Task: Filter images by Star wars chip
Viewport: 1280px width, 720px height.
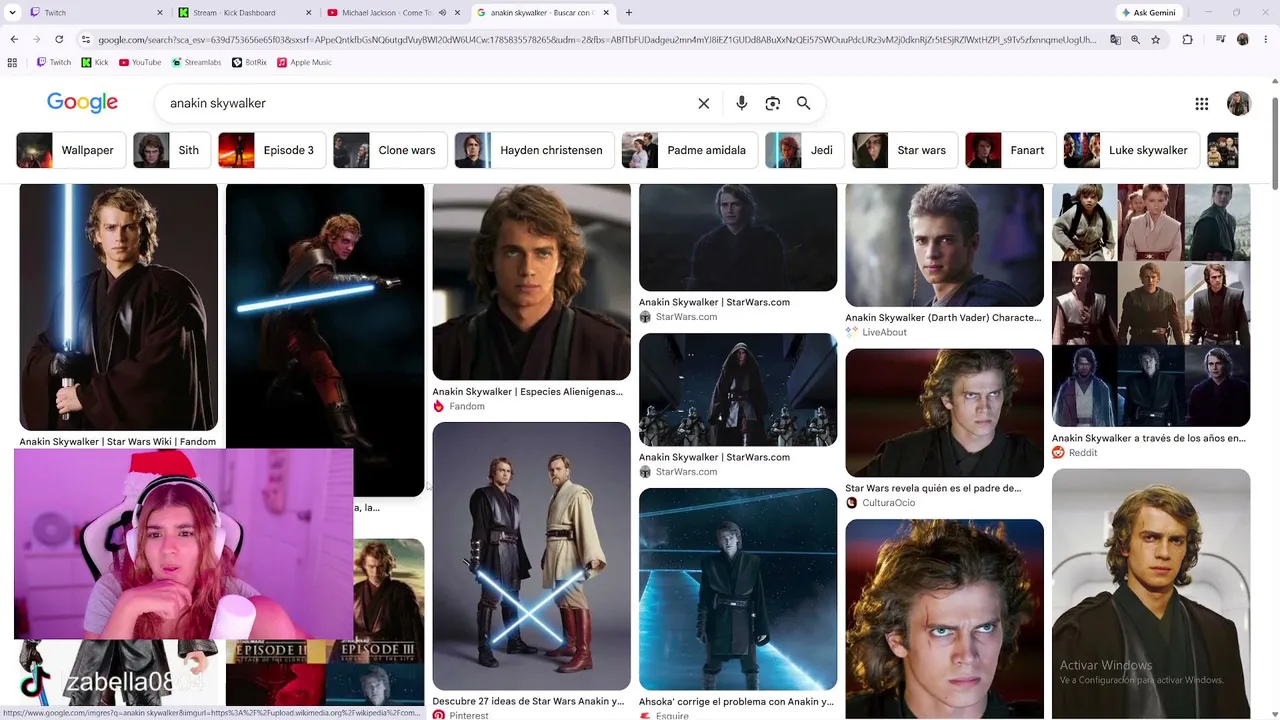Action: click(x=905, y=150)
